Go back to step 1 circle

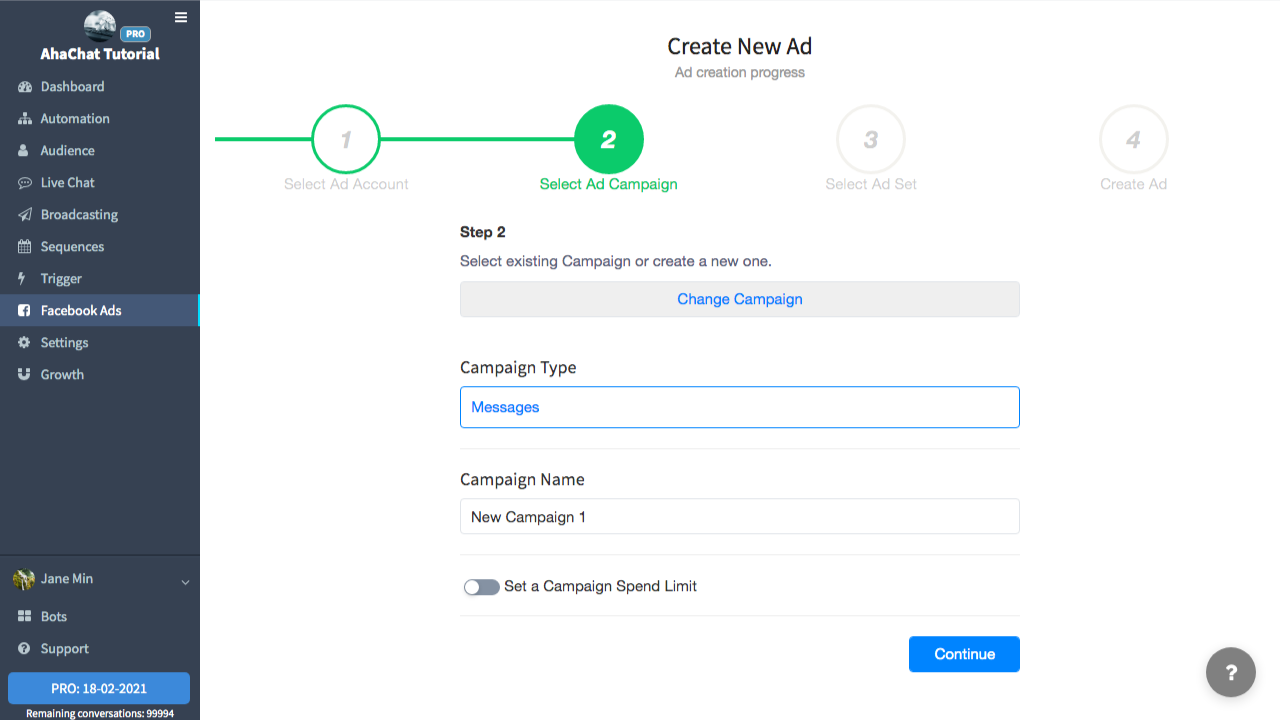(346, 140)
